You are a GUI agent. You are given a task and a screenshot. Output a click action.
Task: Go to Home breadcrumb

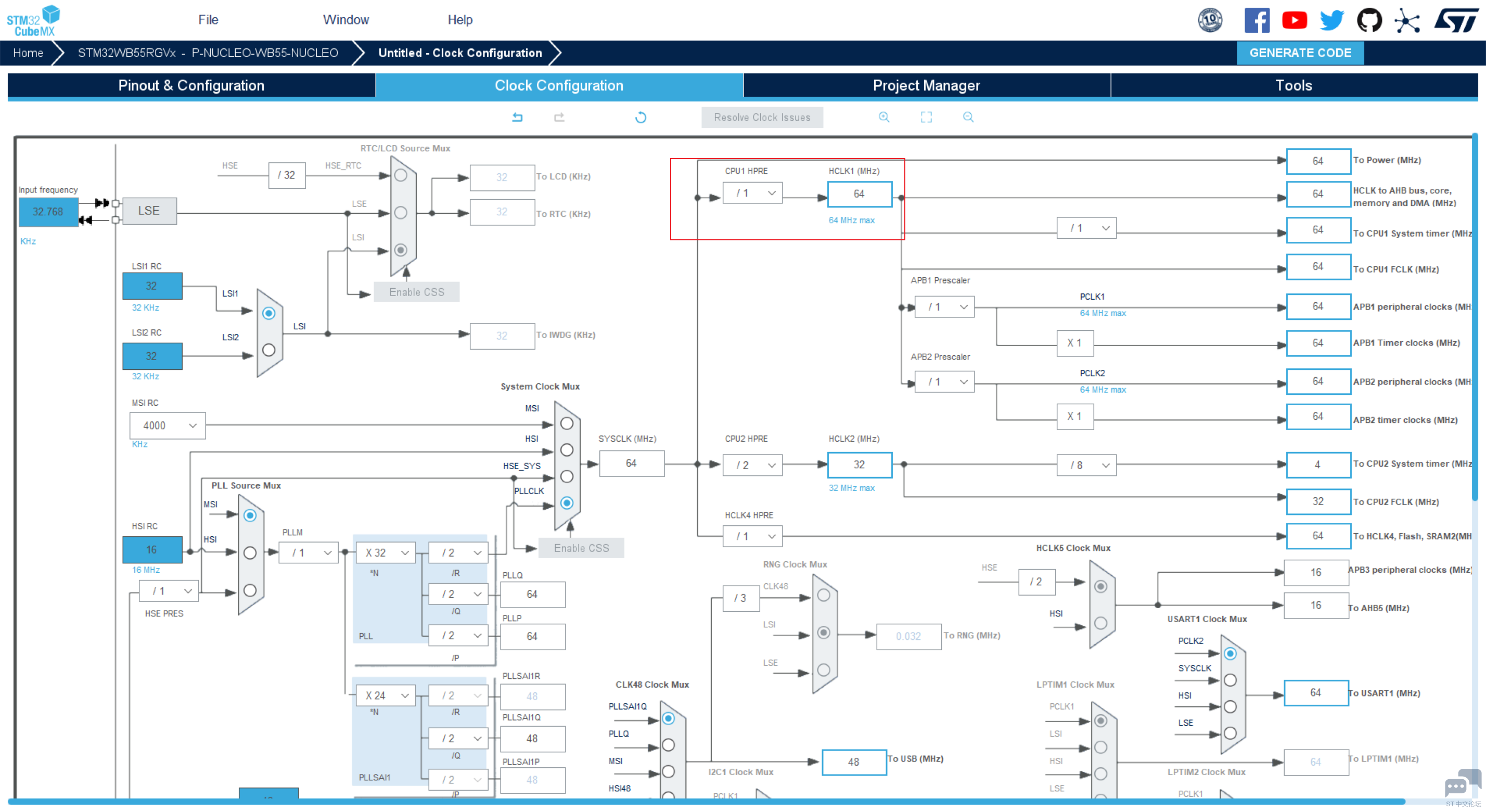28,53
